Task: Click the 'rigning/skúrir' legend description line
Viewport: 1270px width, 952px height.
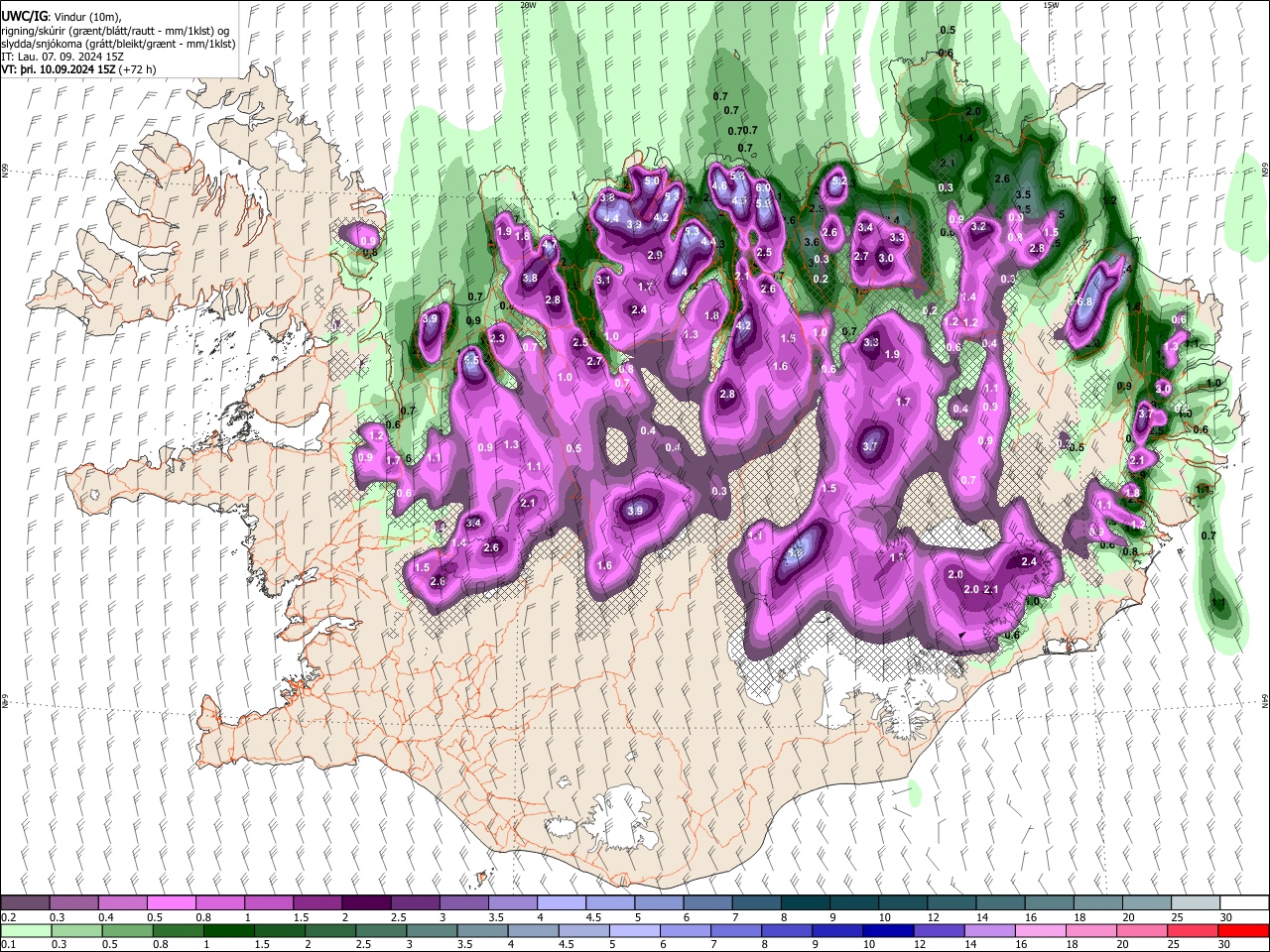Action: pos(115,31)
